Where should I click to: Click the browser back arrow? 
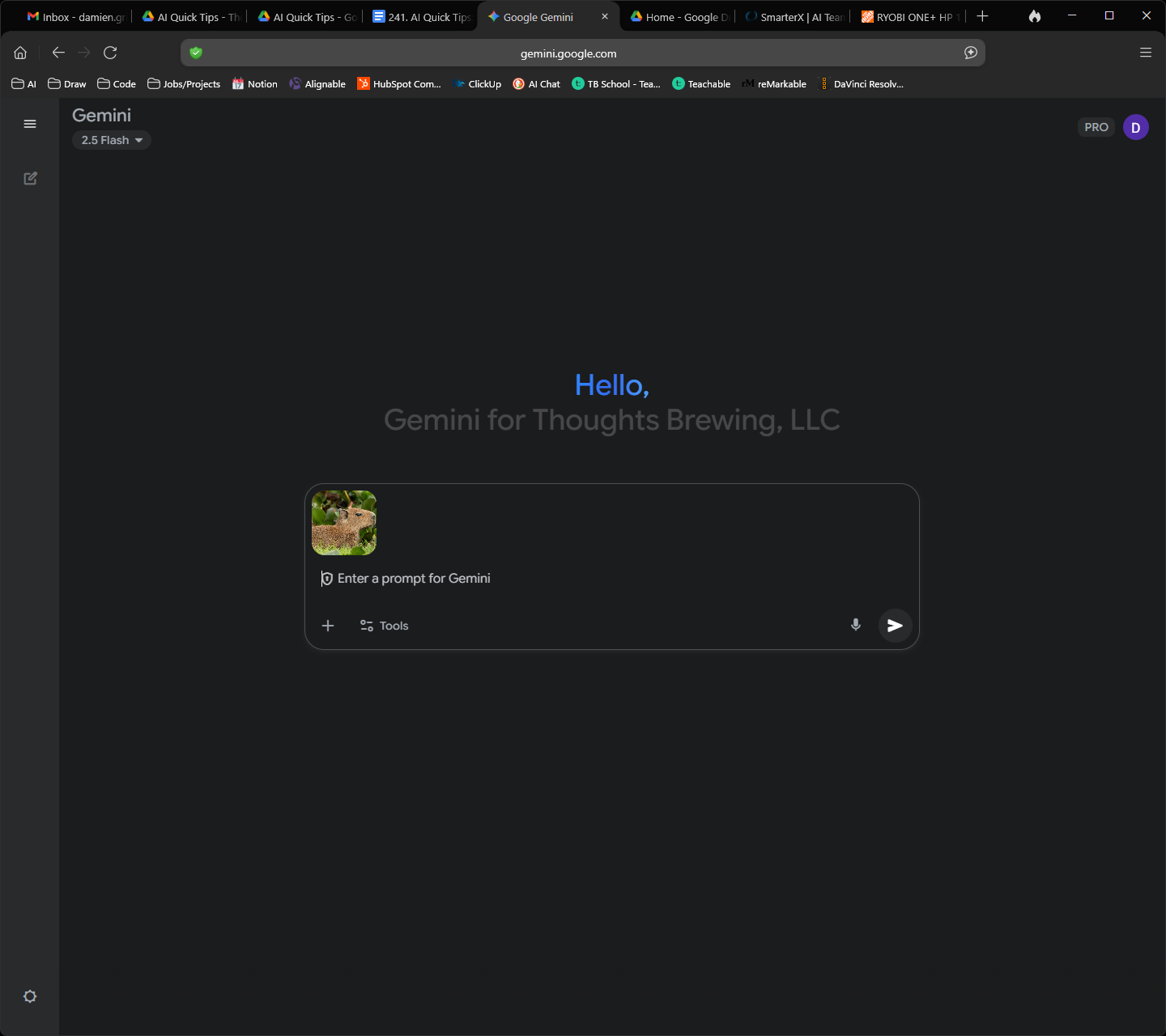click(57, 53)
